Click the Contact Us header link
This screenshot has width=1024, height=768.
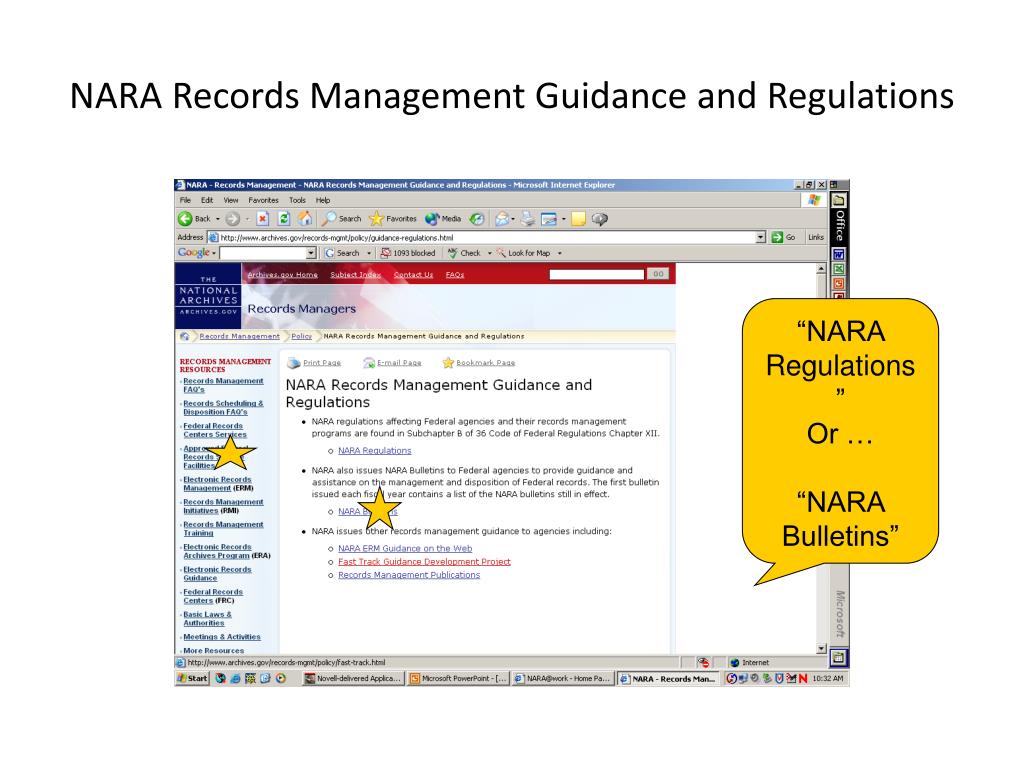pyautogui.click(x=413, y=274)
